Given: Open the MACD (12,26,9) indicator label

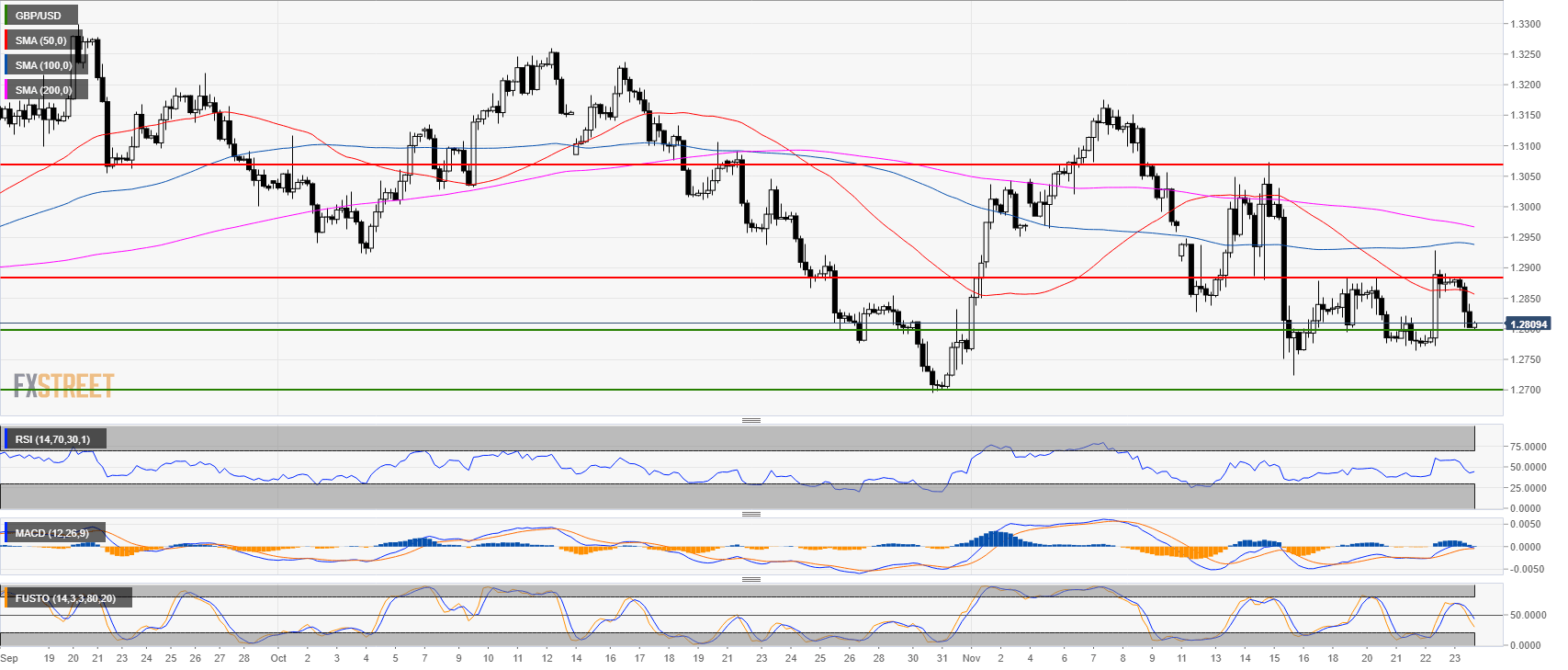Looking at the screenshot, I should [x=52, y=533].
